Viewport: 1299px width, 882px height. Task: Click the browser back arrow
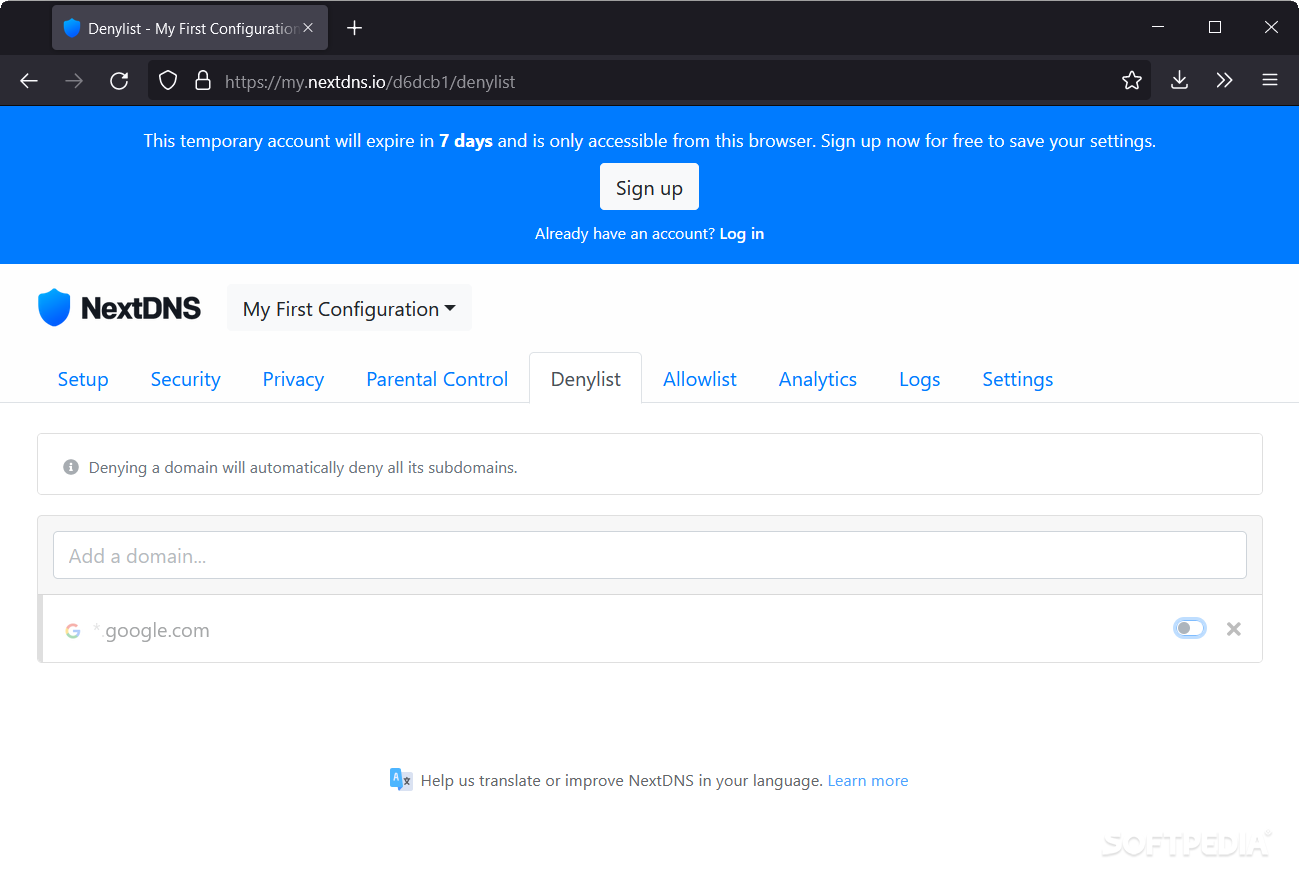(x=29, y=81)
